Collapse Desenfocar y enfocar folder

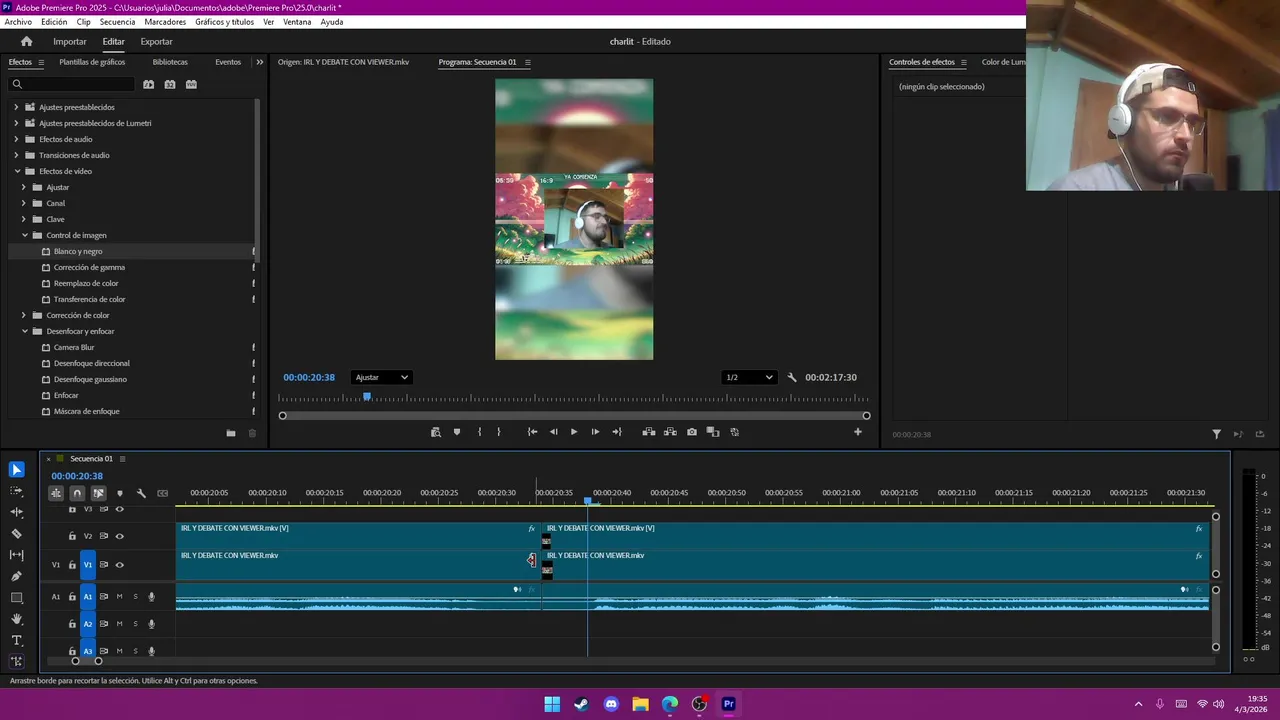[24, 331]
